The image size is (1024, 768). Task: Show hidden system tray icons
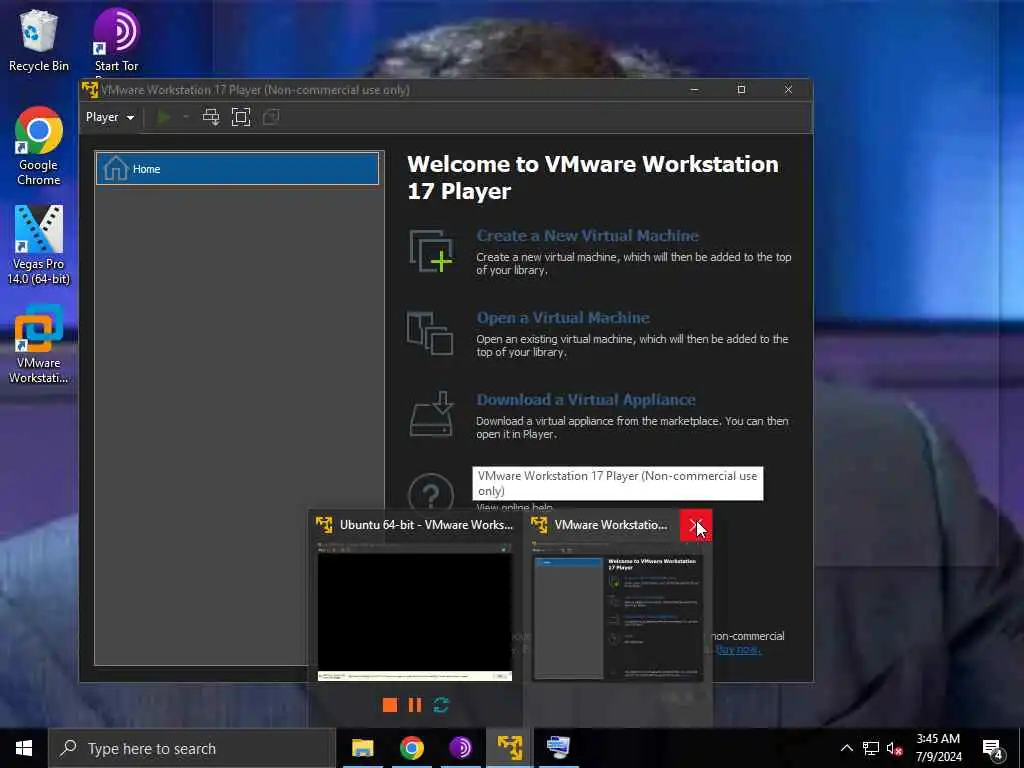click(x=846, y=748)
